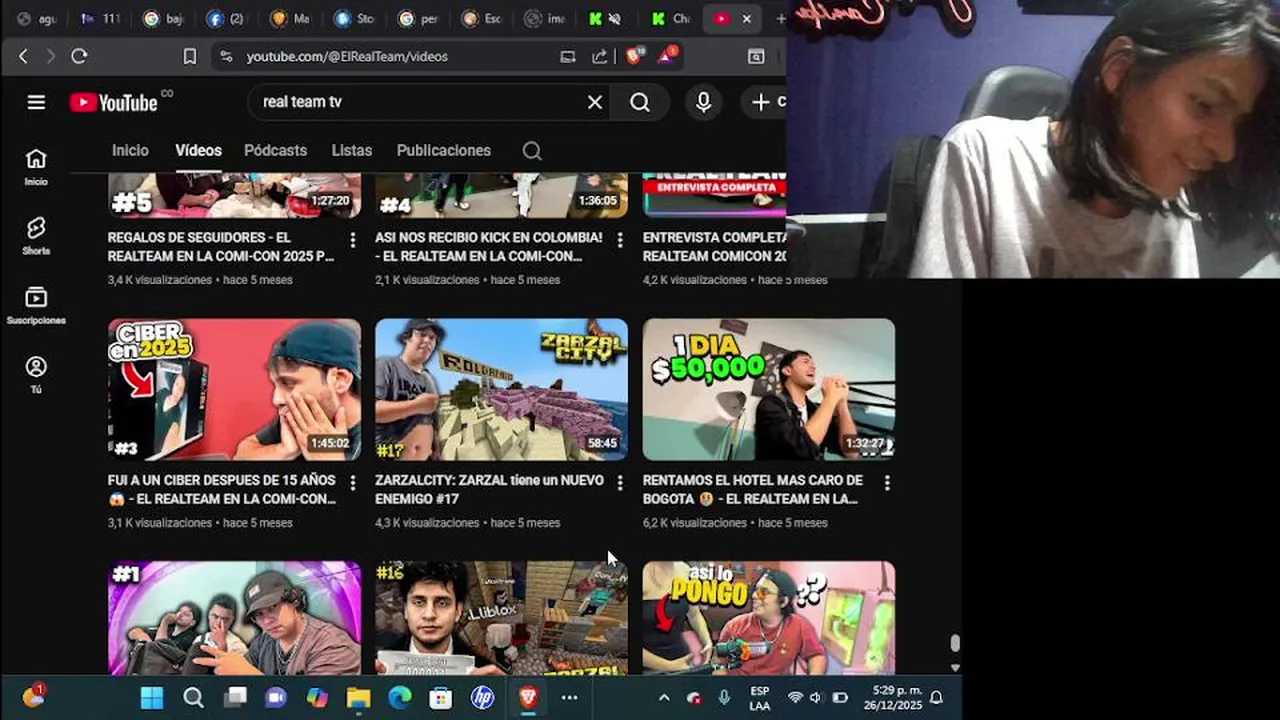Open options menu for REGALOS DE SEGUIDORES video

[x=352, y=240]
